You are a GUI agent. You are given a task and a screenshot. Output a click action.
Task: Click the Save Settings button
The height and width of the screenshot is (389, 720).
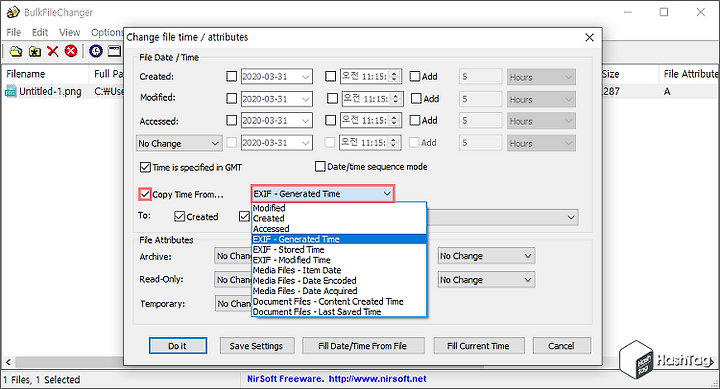click(256, 346)
